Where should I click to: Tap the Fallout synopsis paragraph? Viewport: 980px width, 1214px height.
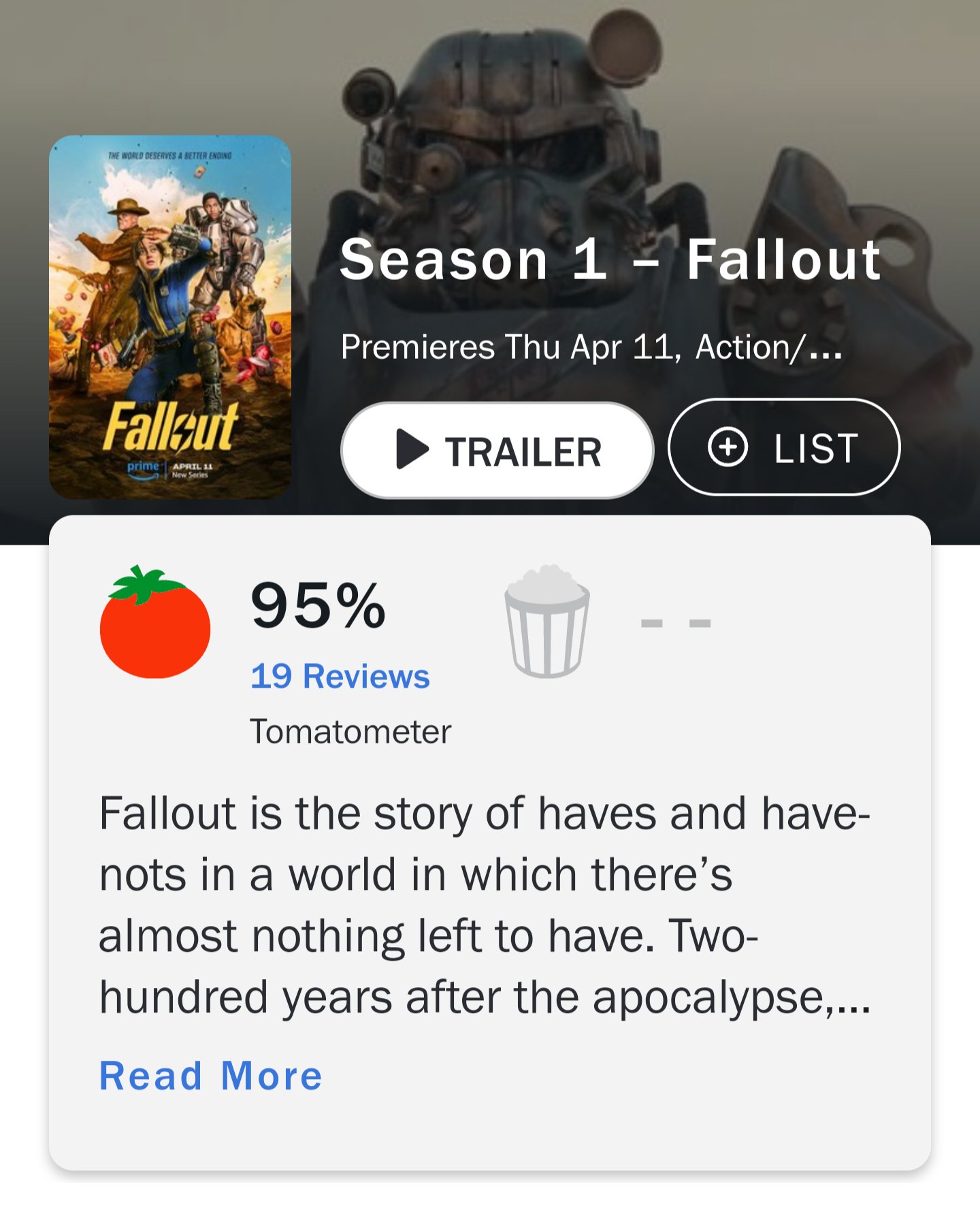point(483,906)
